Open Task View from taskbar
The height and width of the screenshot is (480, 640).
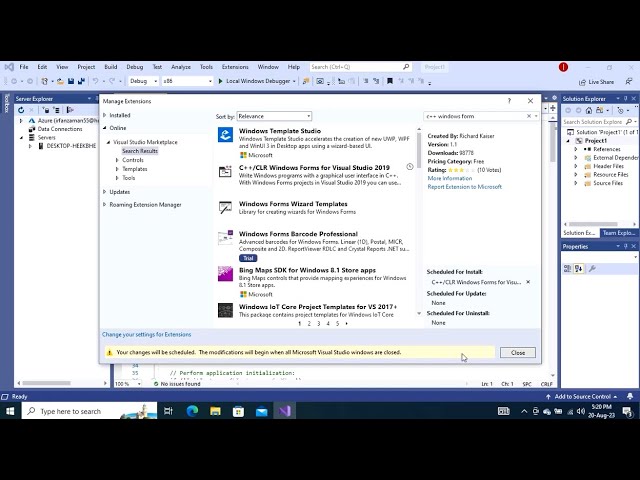click(168, 411)
